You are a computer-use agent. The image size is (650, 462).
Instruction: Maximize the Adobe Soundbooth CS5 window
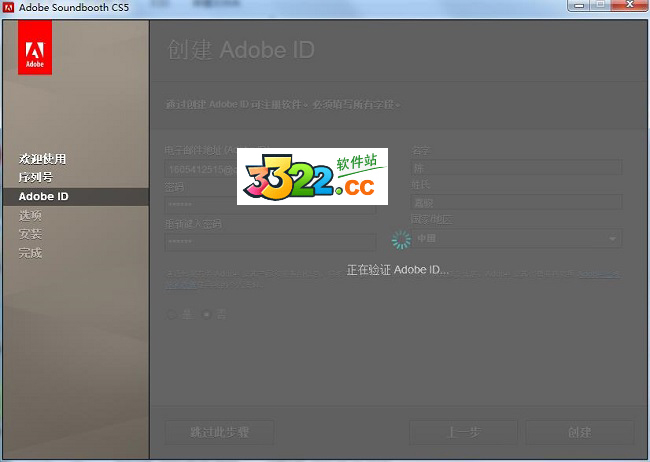tap(600, 5)
